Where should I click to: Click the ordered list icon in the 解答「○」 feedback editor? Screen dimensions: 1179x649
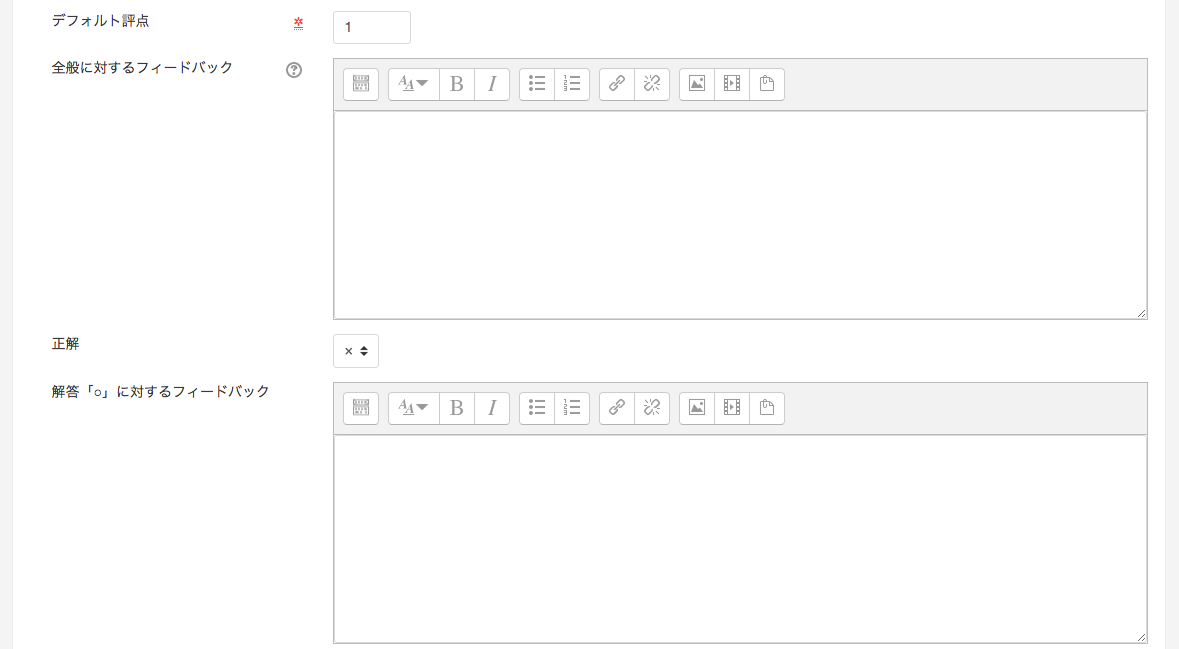tap(572, 408)
